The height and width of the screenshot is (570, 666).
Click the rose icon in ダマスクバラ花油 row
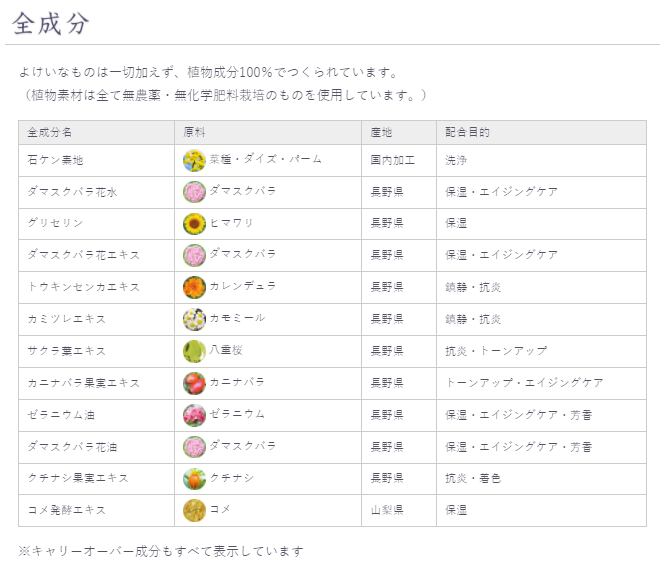pyautogui.click(x=194, y=447)
